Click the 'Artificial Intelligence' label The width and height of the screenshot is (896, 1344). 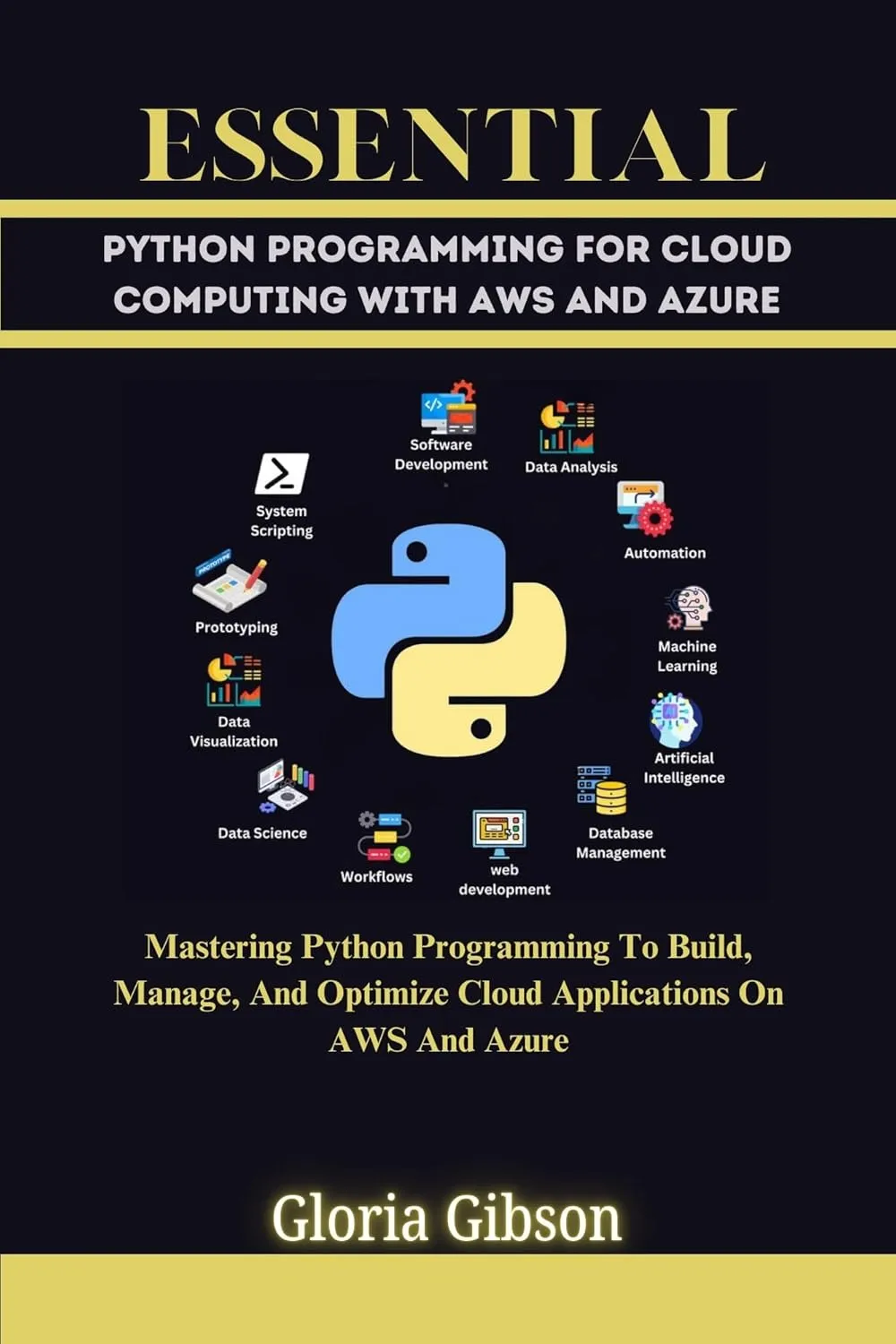point(684,768)
